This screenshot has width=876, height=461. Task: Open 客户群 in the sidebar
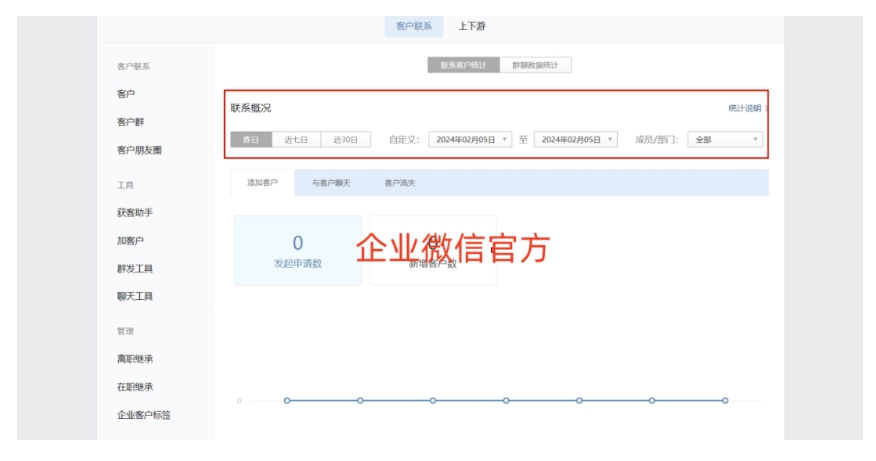point(130,122)
